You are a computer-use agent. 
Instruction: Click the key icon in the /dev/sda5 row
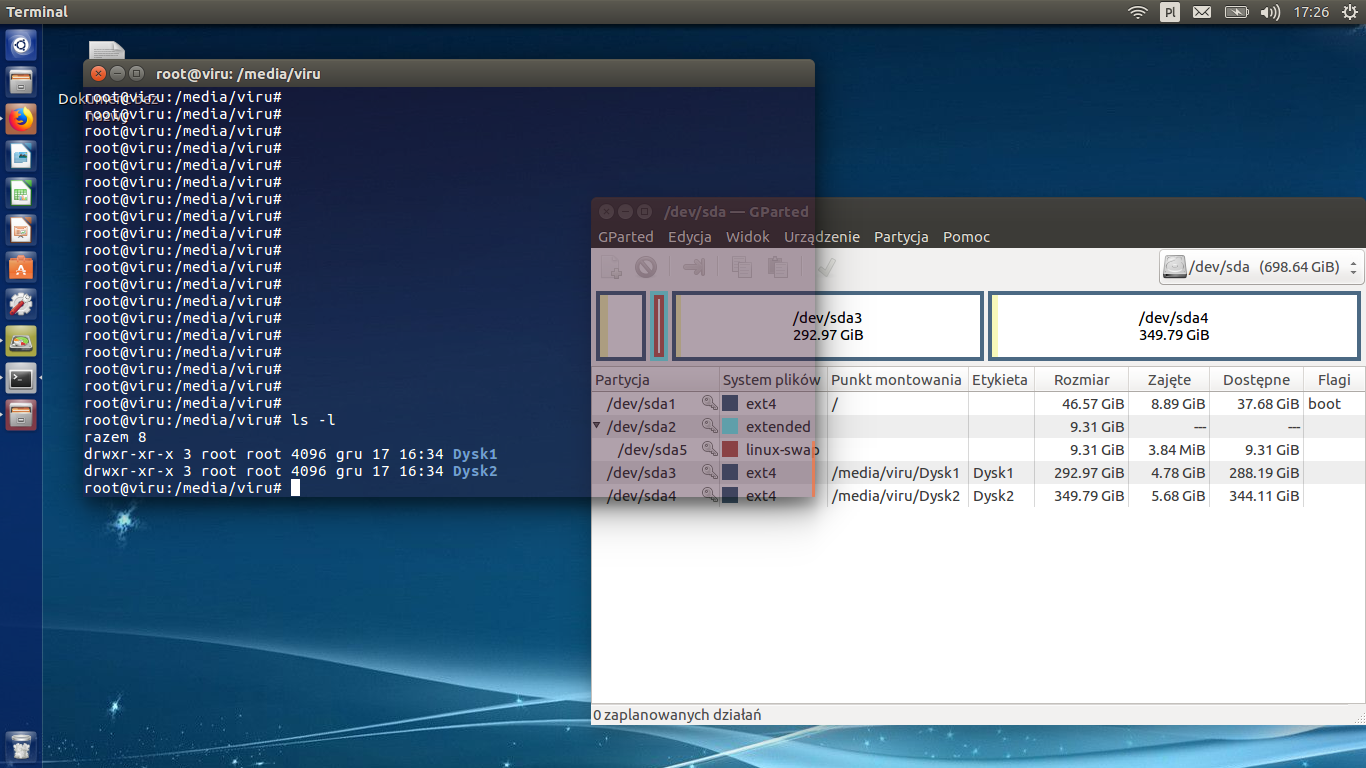pyautogui.click(x=710, y=450)
